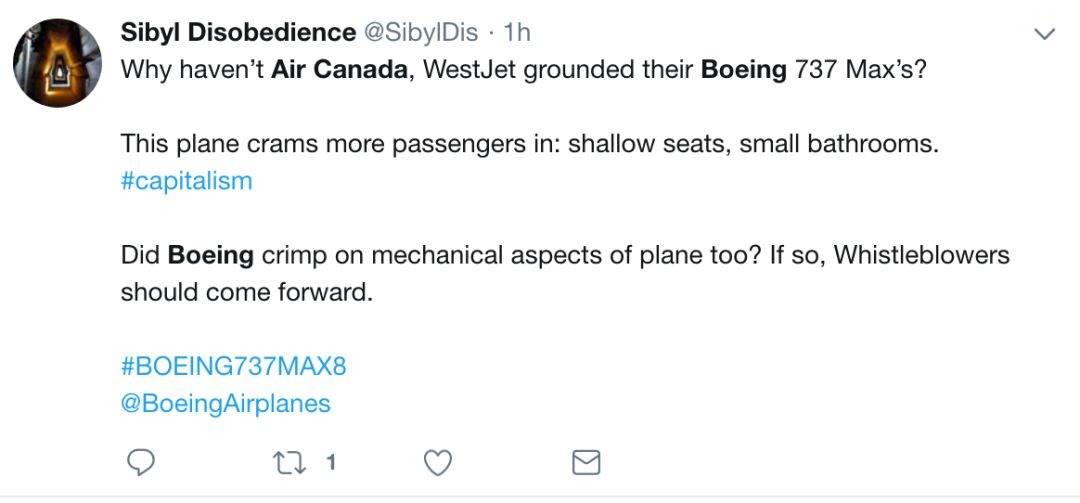
Task: Open the tweet's 1h timestamp
Action: tap(515, 33)
